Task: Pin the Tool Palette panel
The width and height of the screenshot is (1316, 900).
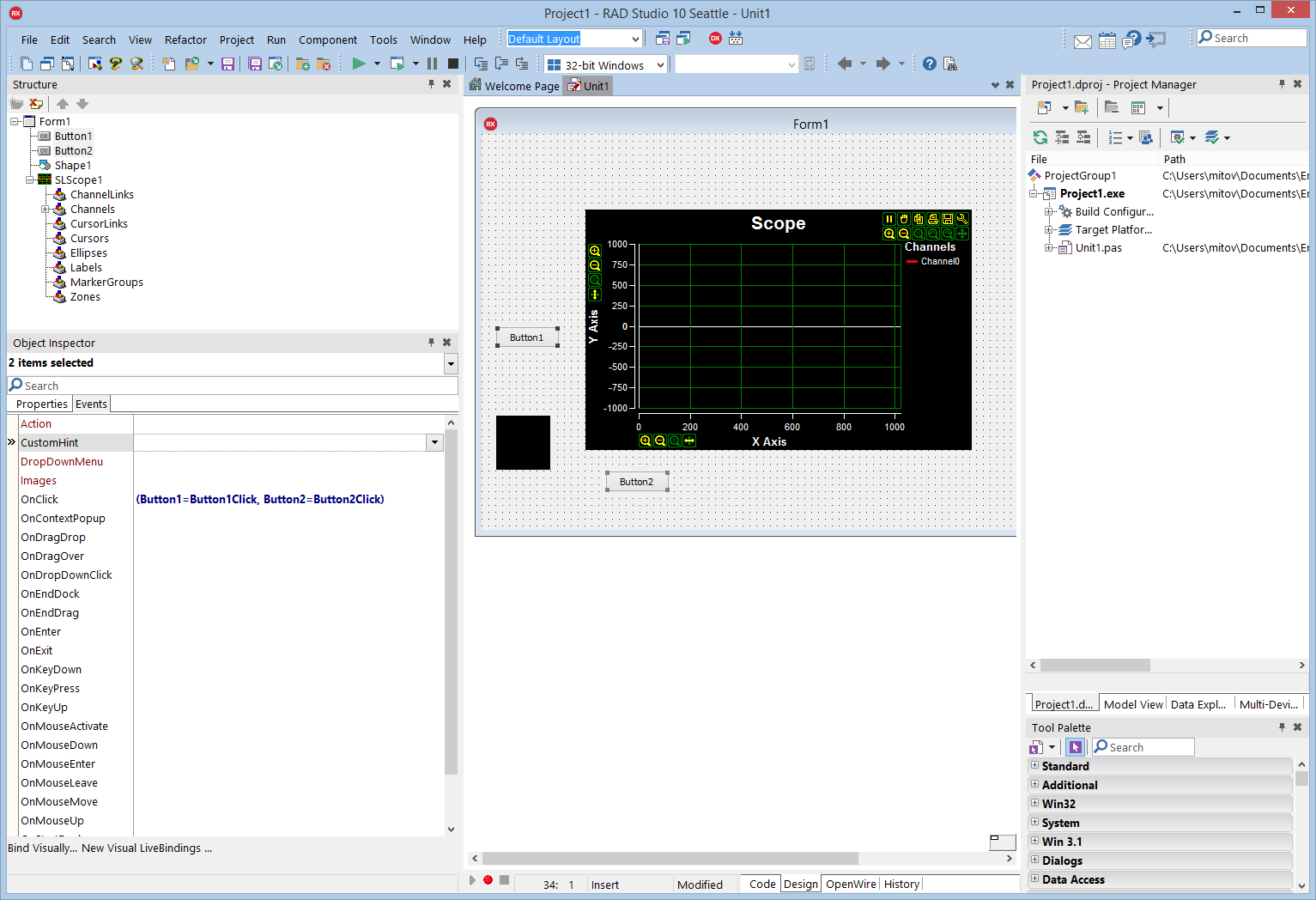Action: pos(1282,727)
